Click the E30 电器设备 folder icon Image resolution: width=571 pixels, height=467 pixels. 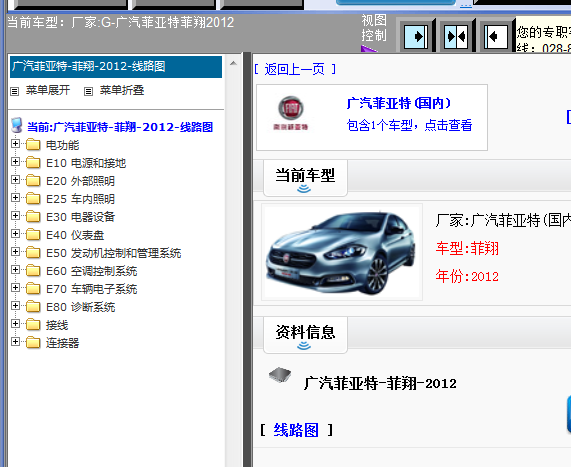click(x=33, y=216)
